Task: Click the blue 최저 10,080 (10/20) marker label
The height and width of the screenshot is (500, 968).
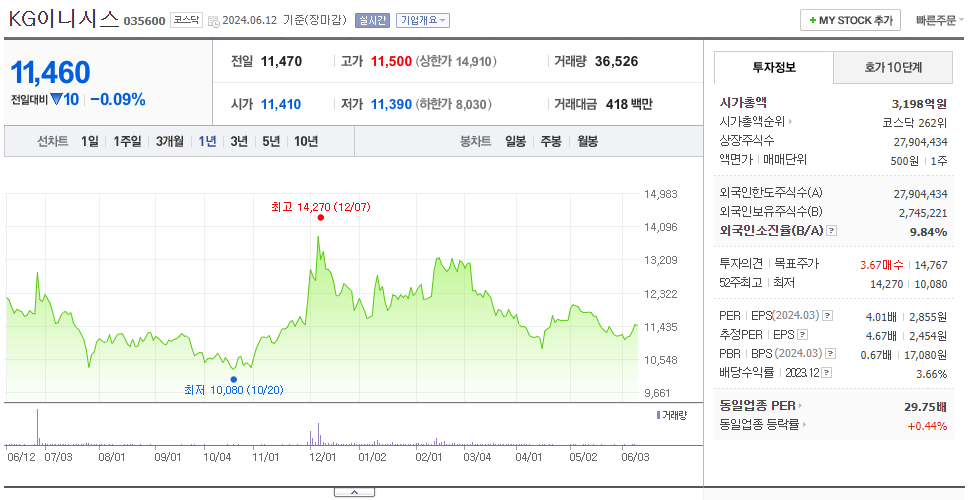Action: point(233,390)
